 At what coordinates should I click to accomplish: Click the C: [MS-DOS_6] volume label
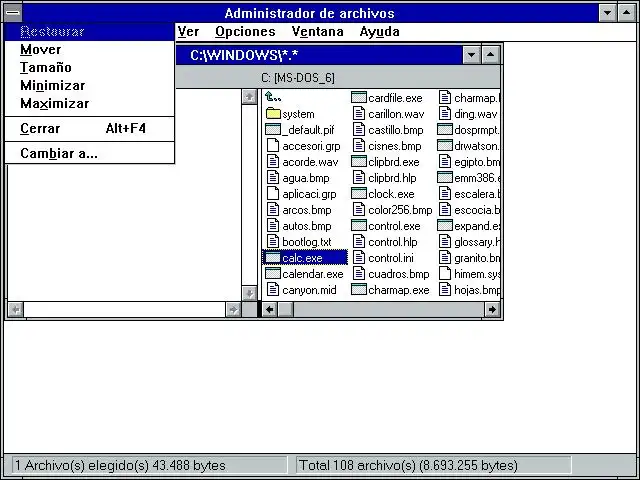(x=298, y=78)
